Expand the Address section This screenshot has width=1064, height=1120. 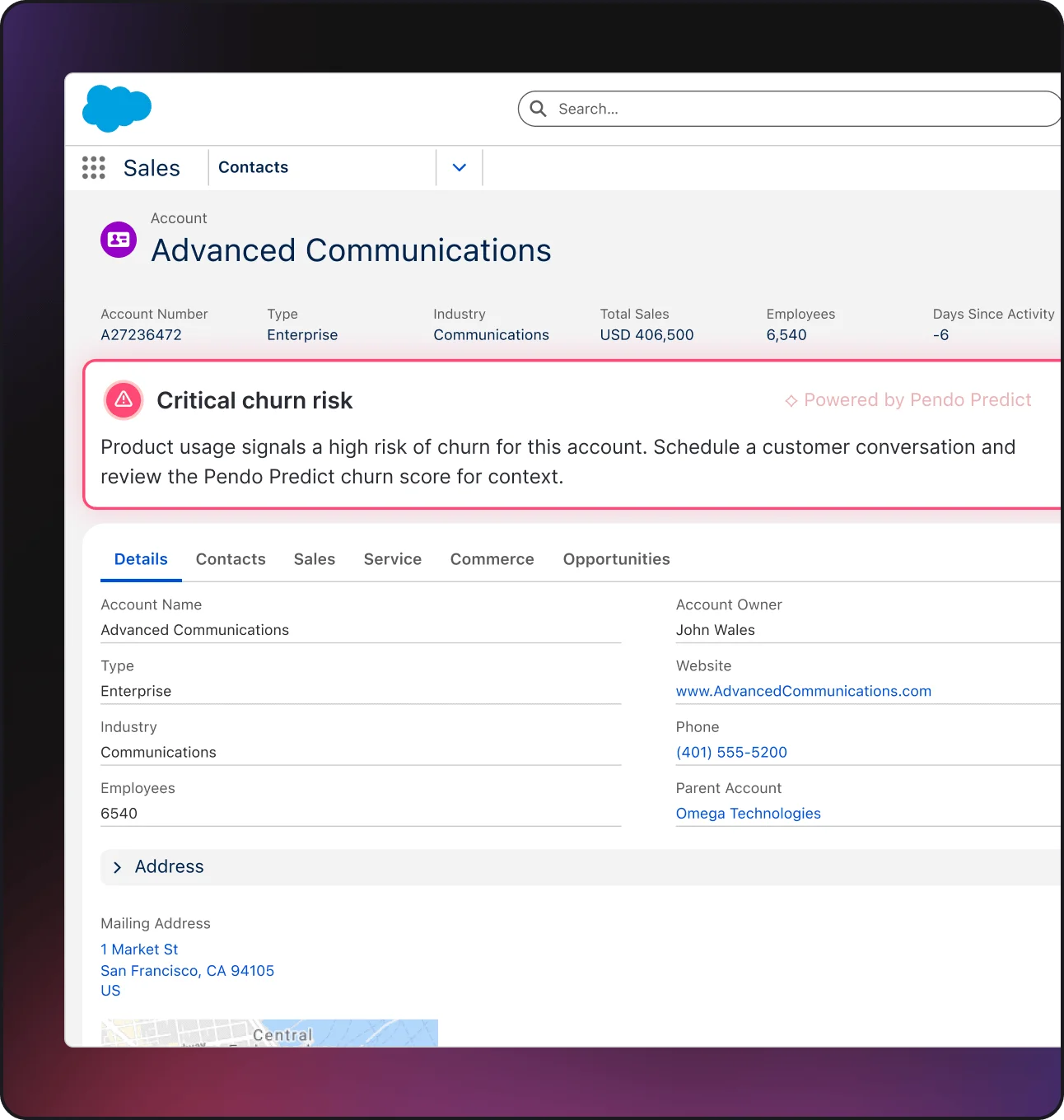pyautogui.click(x=118, y=867)
